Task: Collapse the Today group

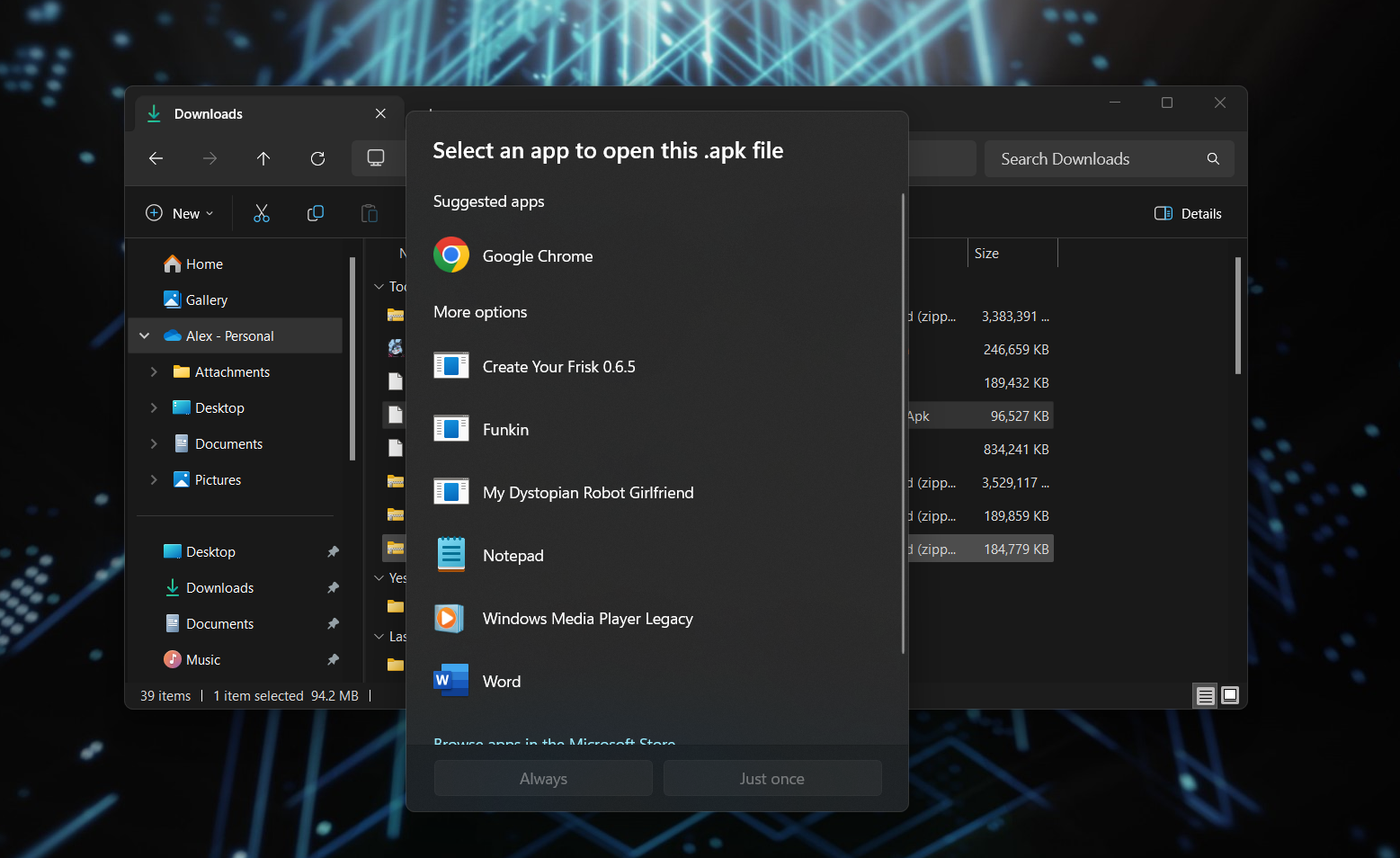Action: coord(379,286)
